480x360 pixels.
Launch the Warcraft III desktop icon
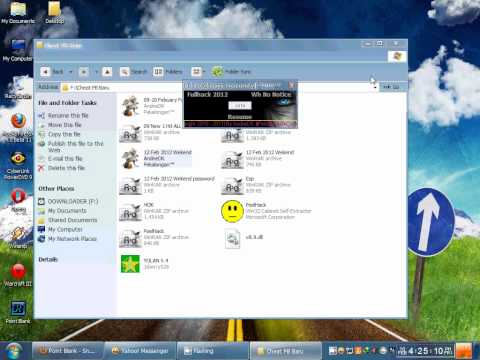point(18,275)
